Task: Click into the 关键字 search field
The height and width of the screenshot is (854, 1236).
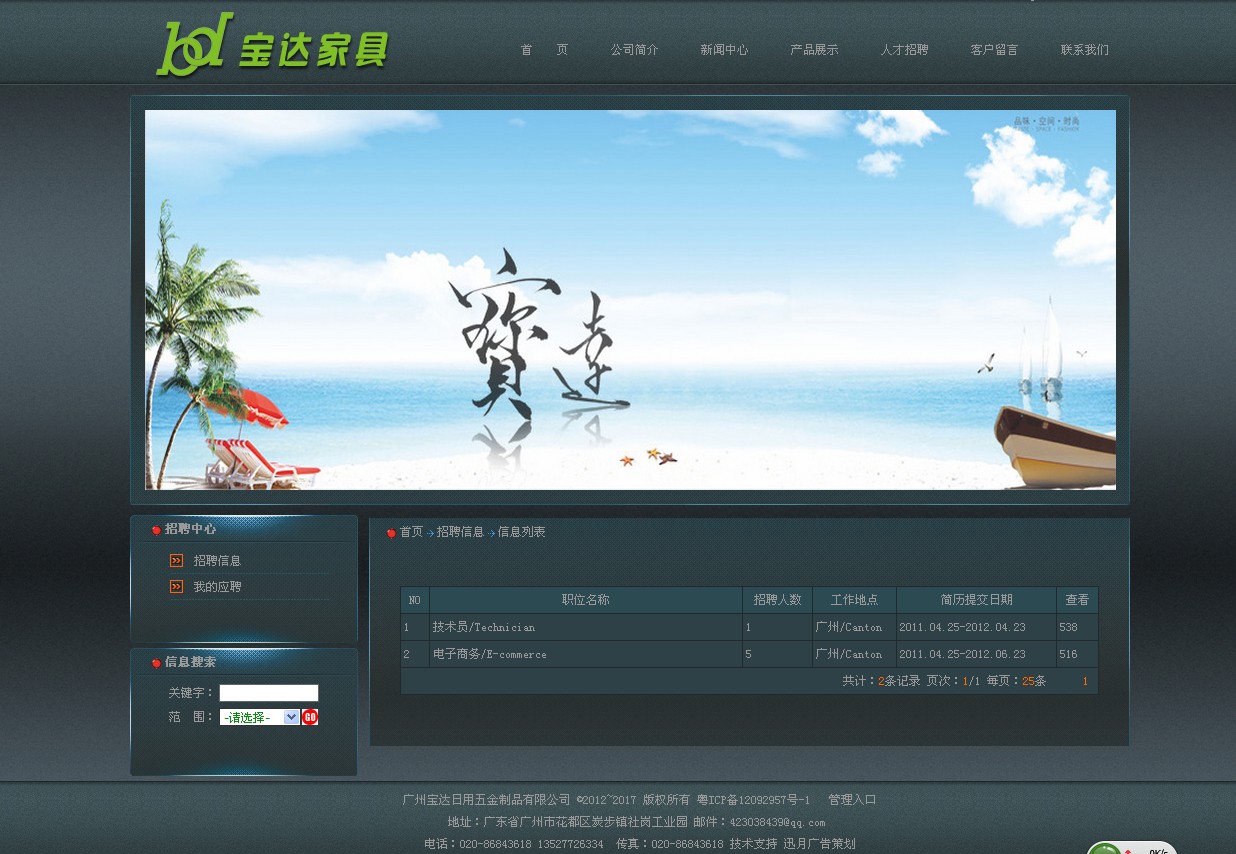Action: point(268,693)
